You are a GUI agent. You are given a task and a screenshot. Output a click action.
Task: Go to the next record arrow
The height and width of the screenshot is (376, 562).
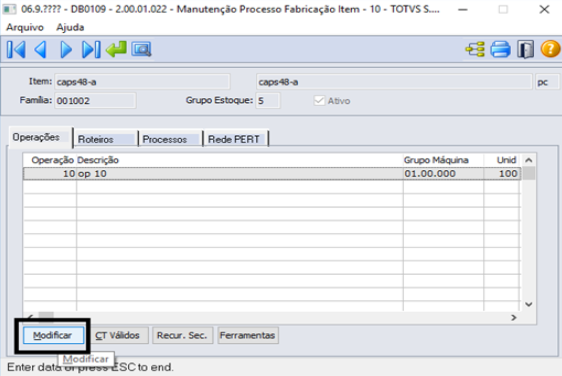pyautogui.click(x=65, y=49)
